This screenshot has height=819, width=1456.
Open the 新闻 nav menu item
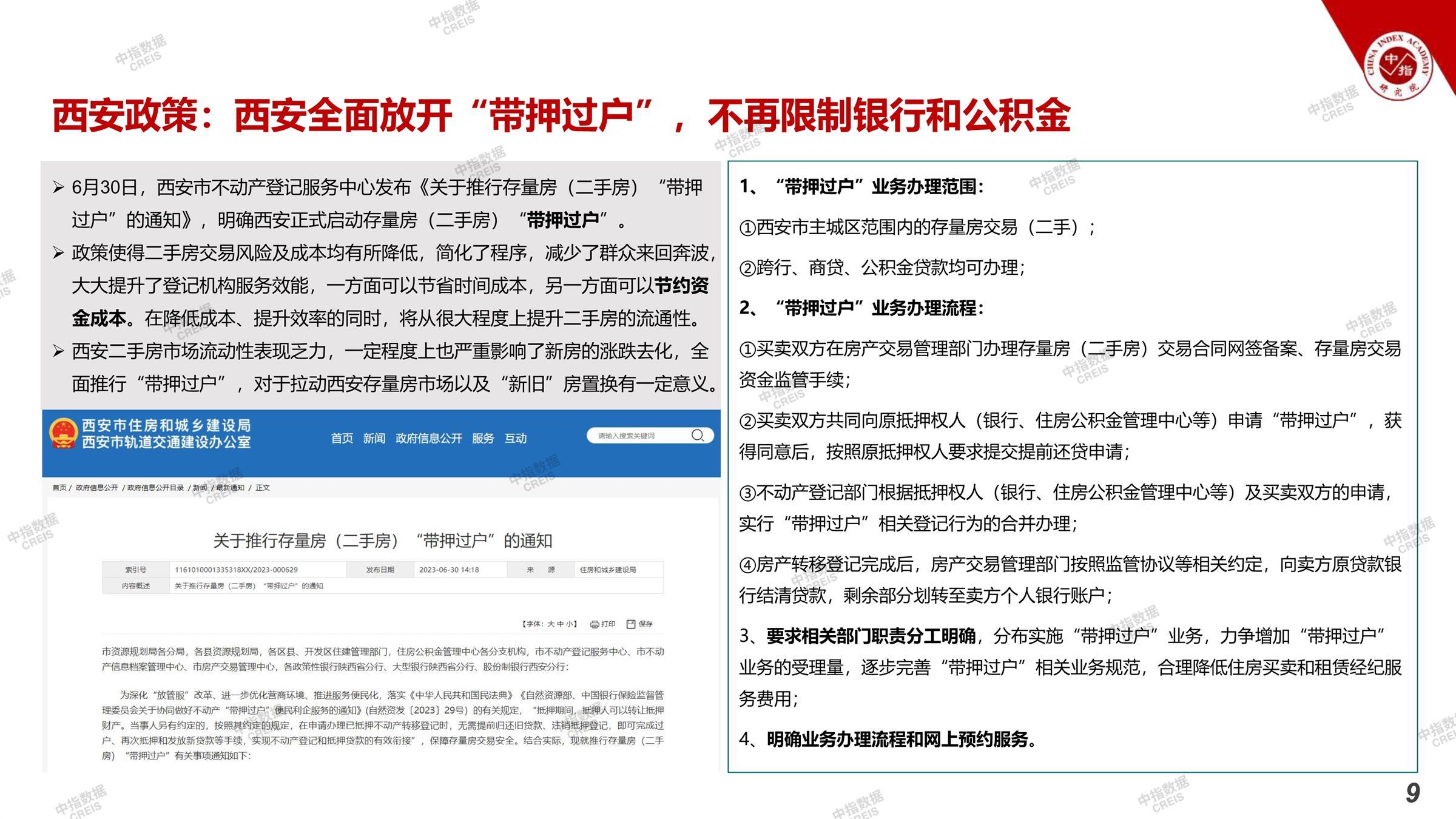click(374, 438)
